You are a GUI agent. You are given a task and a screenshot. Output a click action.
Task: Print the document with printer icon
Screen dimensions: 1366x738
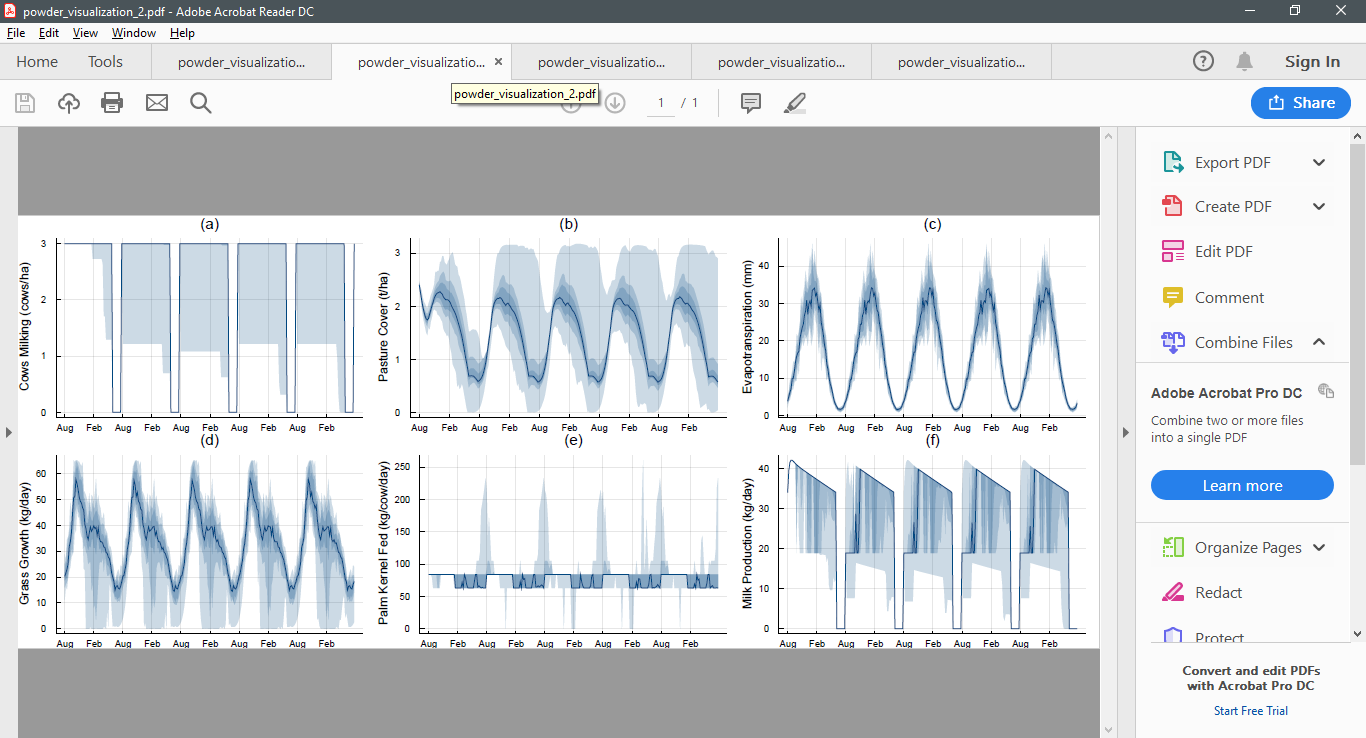(112, 103)
